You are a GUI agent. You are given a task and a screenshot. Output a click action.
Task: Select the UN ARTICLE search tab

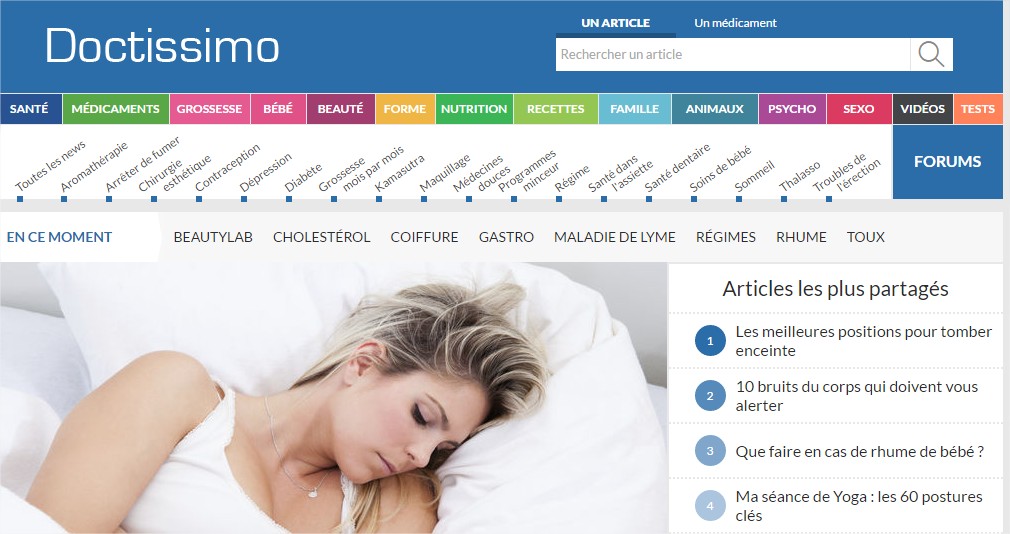click(x=615, y=23)
